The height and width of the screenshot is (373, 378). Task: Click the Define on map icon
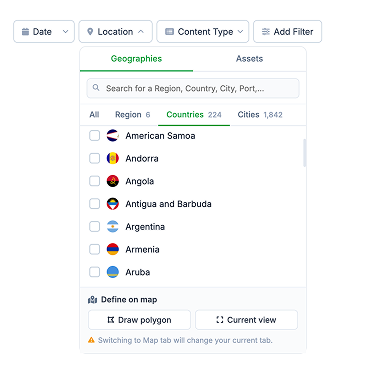click(92, 300)
